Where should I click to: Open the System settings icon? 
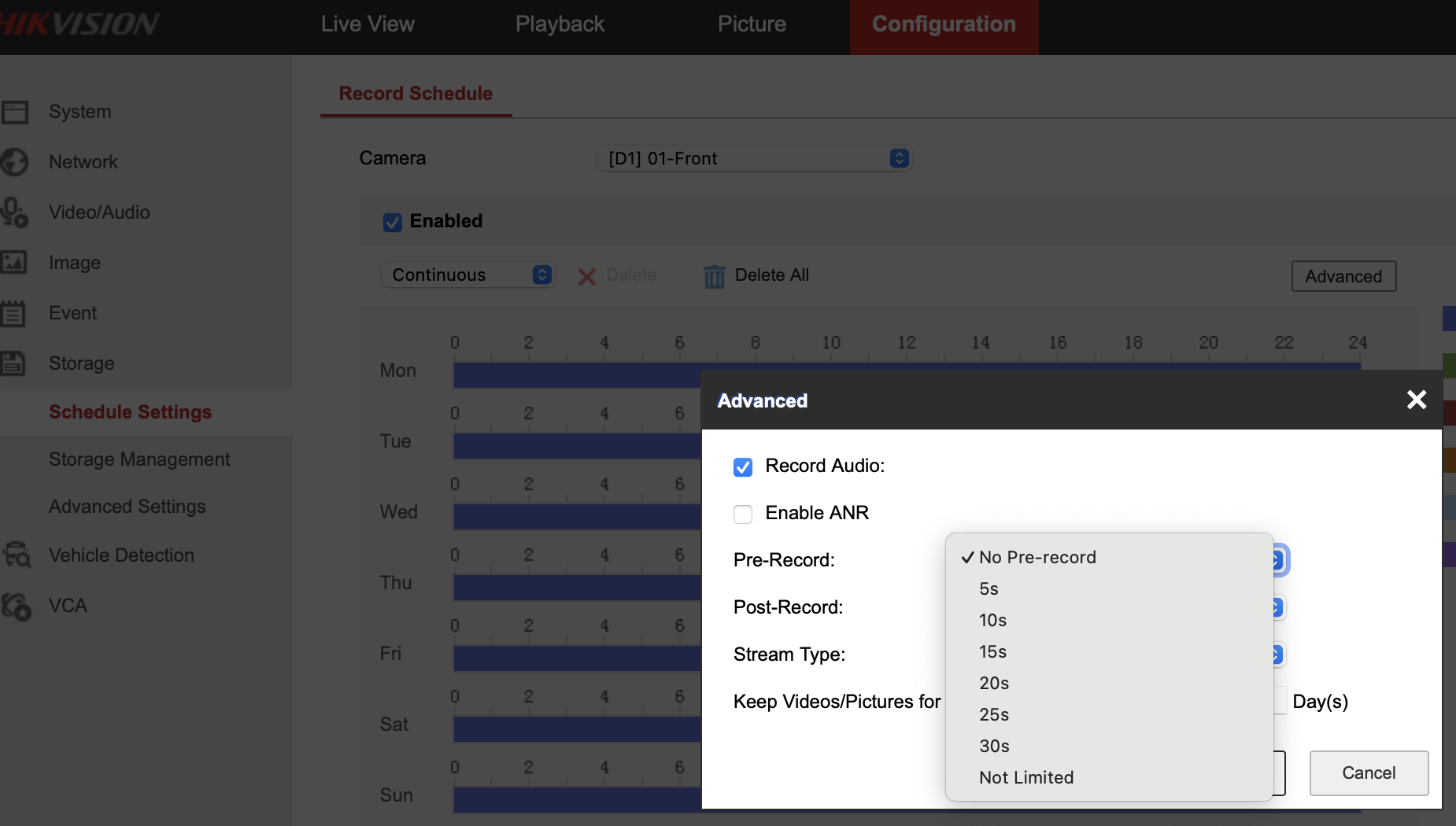15,112
